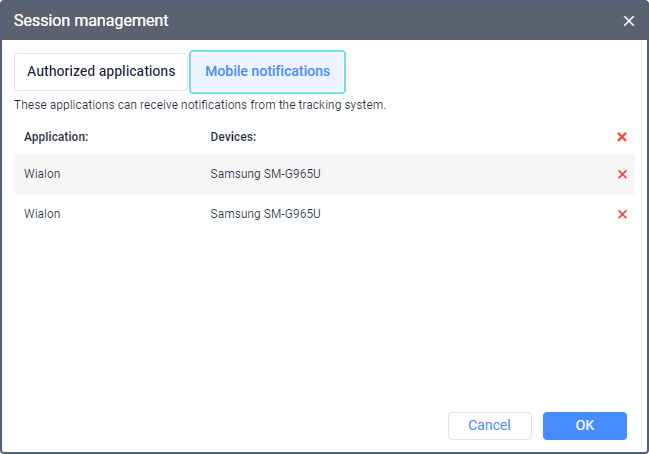This screenshot has width=649, height=454.
Task: Switch to the Authorized applications tab
Action: [x=101, y=72]
